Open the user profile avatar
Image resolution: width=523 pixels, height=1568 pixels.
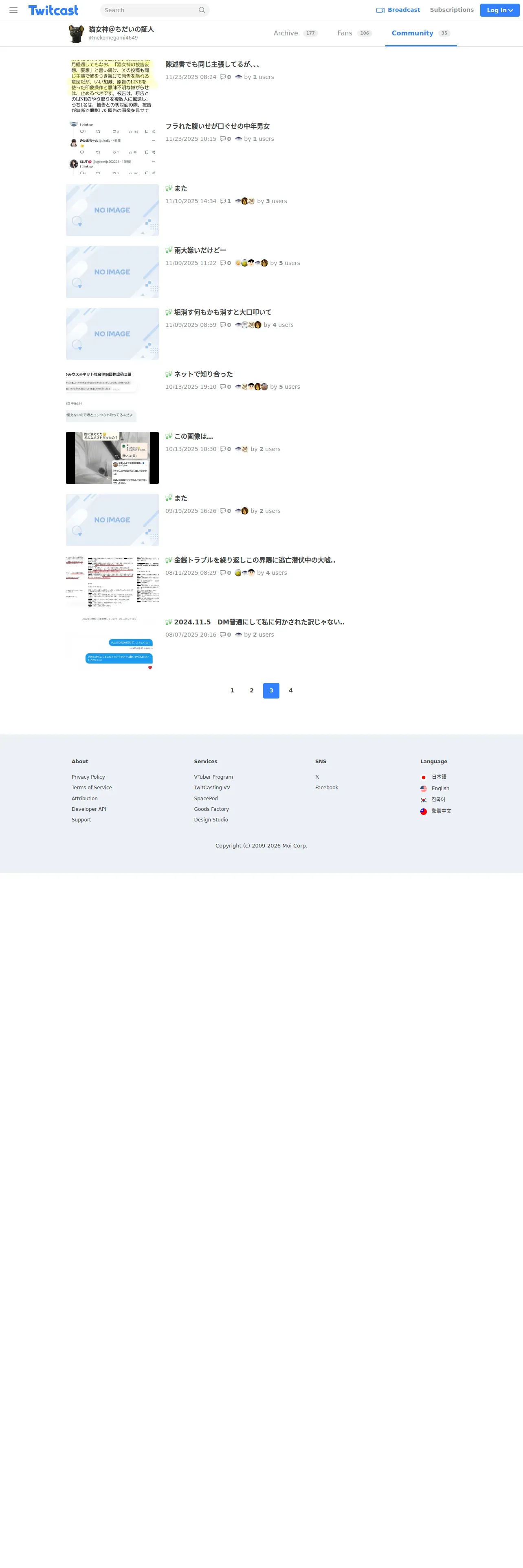[76, 33]
